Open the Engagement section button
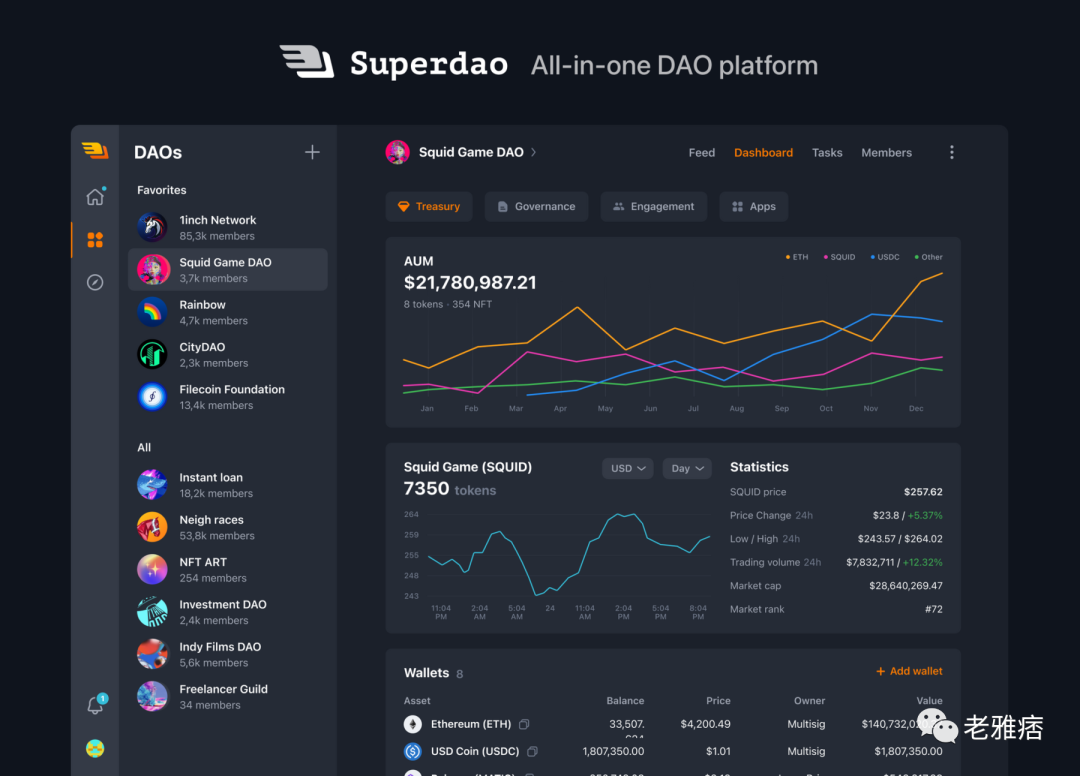The height and width of the screenshot is (776, 1080). pos(653,207)
